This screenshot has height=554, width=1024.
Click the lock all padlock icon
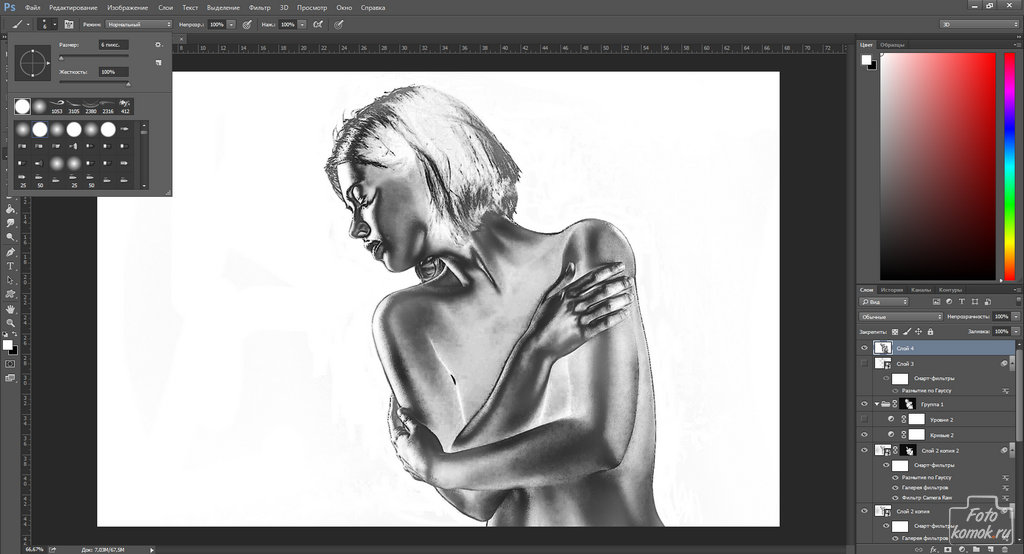(928, 331)
